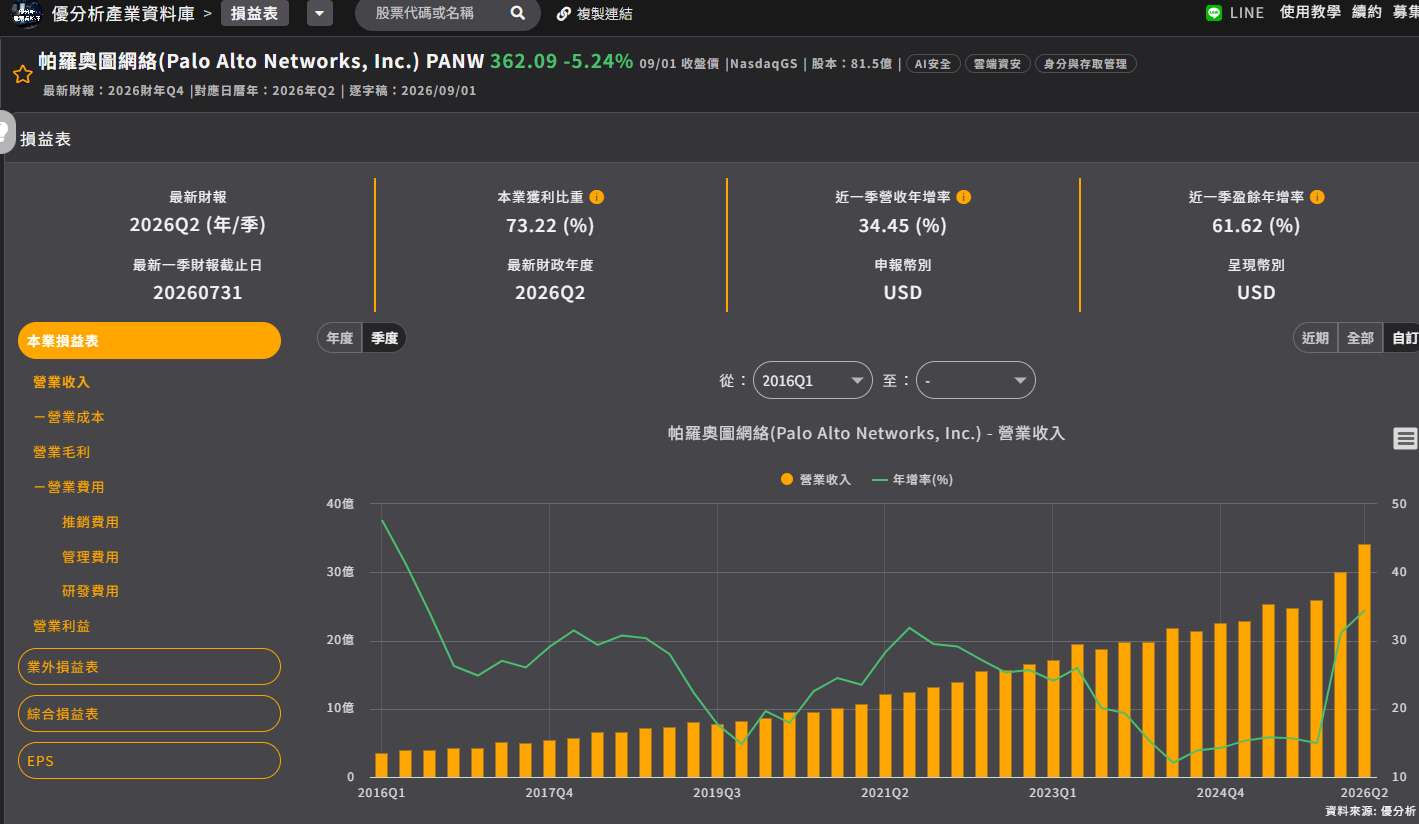1419x824 pixels.
Task: Open the 從 2016Q1 start dropdown
Action: pos(813,380)
